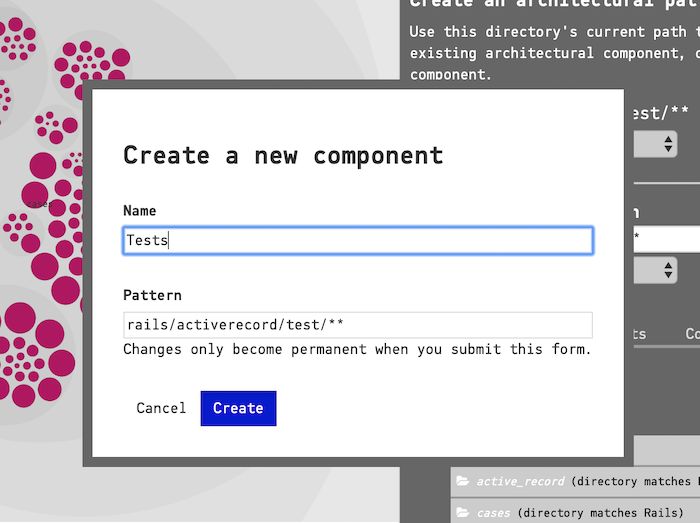Select the active_record directory row

(x=575, y=481)
